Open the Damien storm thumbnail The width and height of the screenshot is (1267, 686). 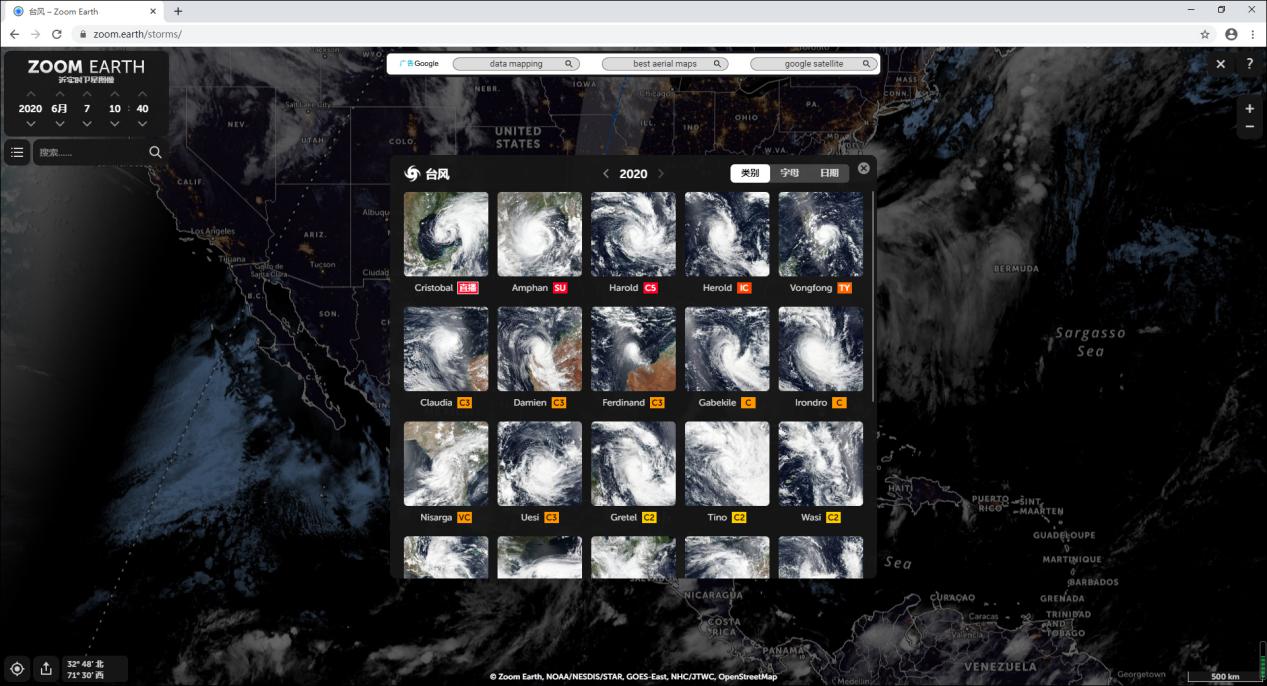tap(539, 349)
